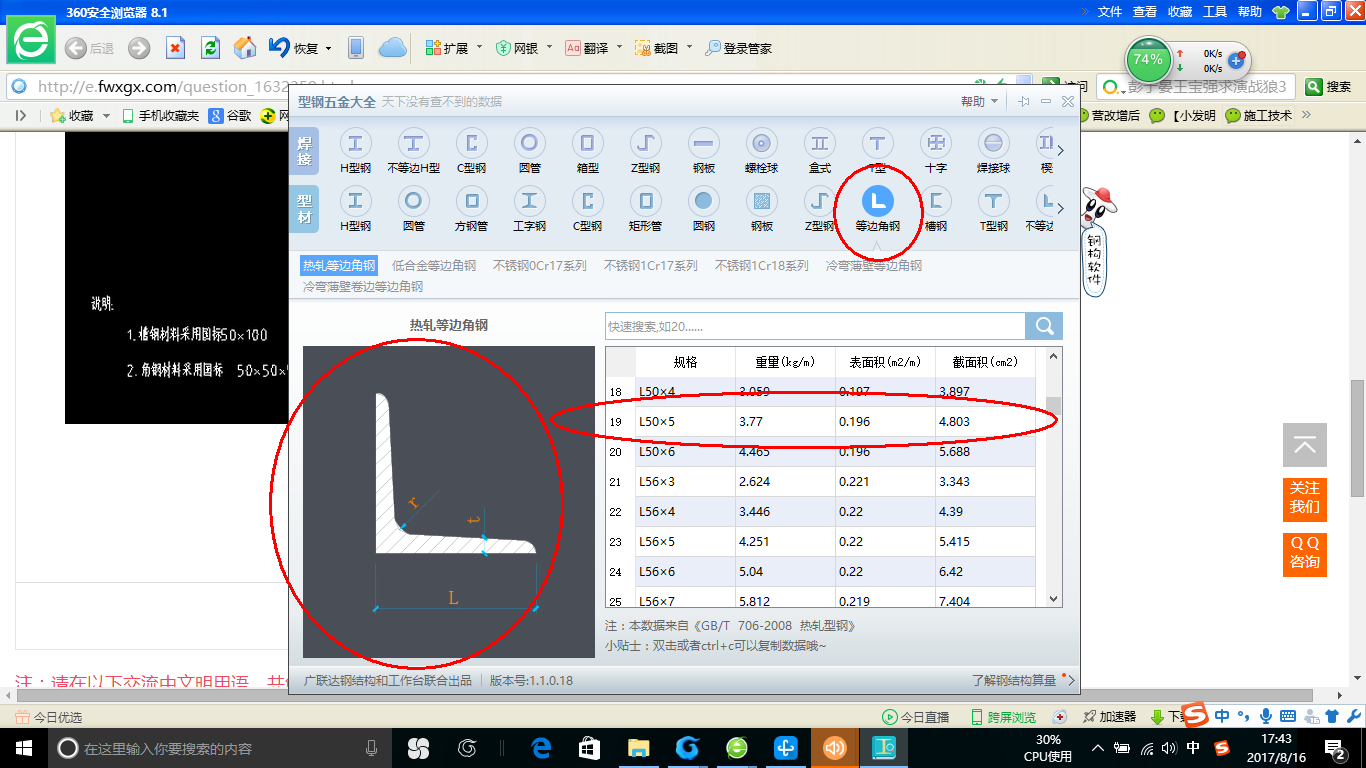The image size is (1366, 768).
Task: Select welded Z型钢 icon
Action: [645, 143]
